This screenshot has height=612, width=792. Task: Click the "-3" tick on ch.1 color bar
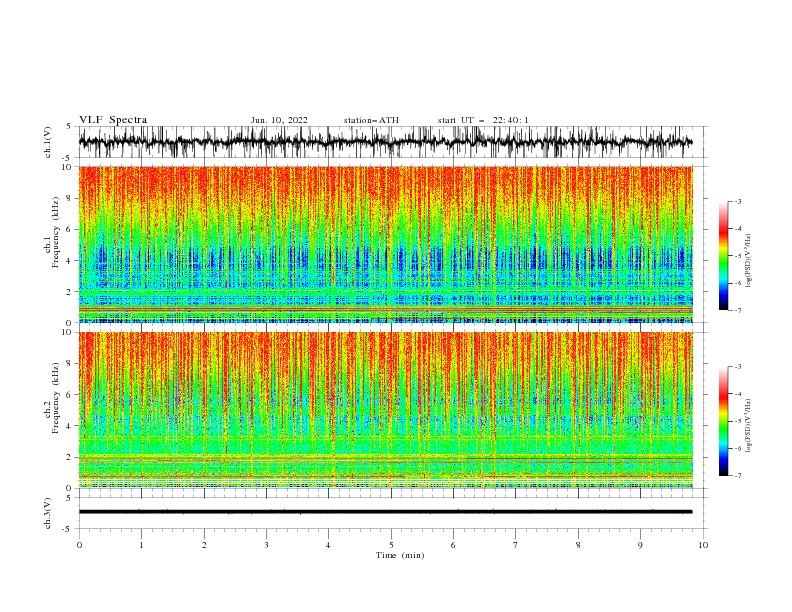point(737,201)
